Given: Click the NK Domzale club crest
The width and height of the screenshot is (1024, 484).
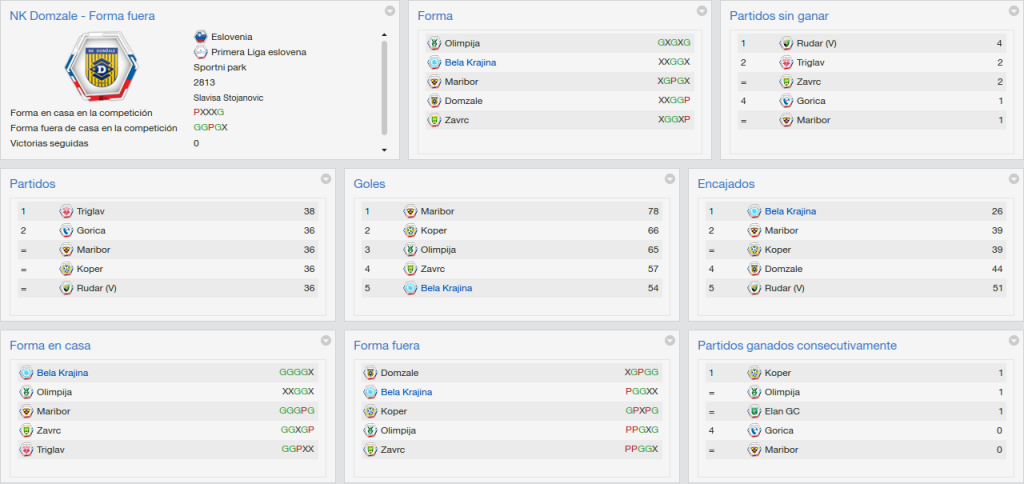Looking at the screenshot, I should pos(101,66).
